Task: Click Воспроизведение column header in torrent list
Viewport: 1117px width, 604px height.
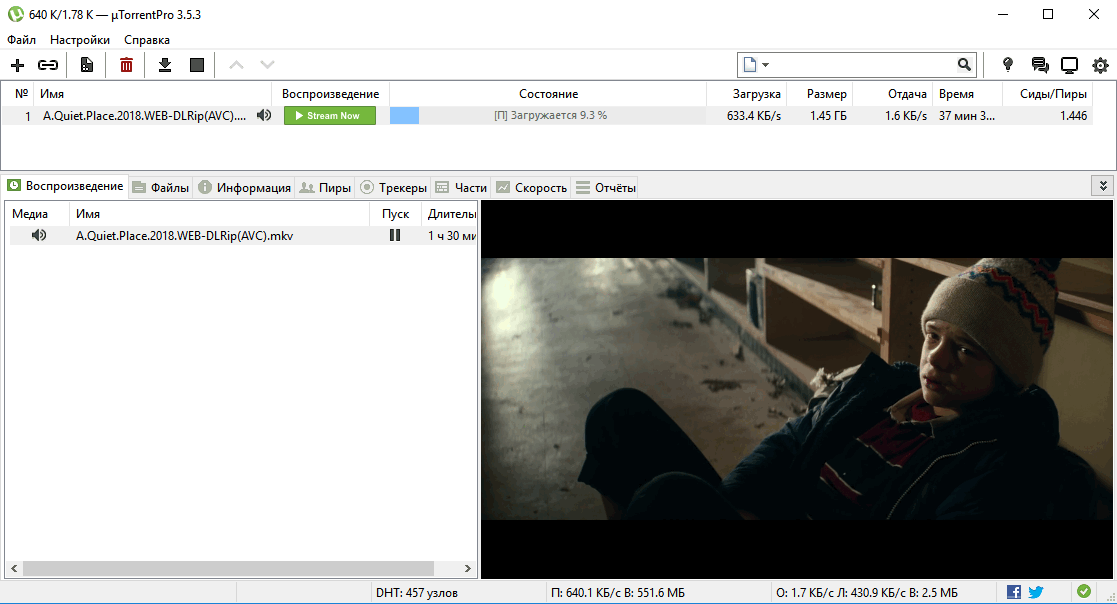Action: pyautogui.click(x=331, y=94)
